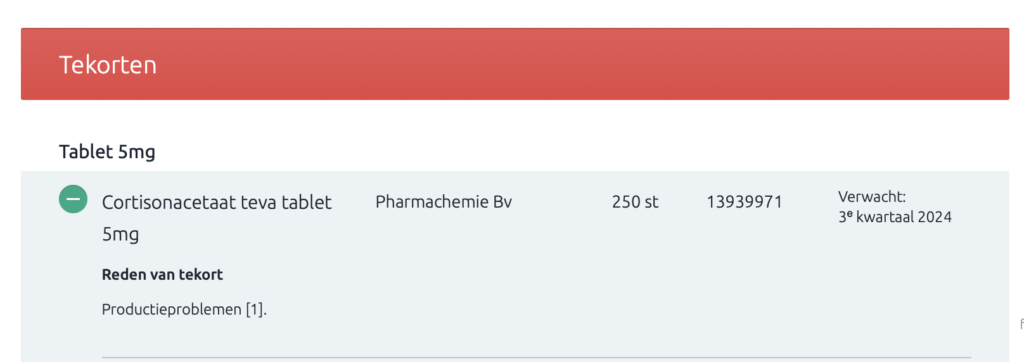Click red banner area right of Tekorten
The image size is (1024, 362).
(x=583, y=65)
